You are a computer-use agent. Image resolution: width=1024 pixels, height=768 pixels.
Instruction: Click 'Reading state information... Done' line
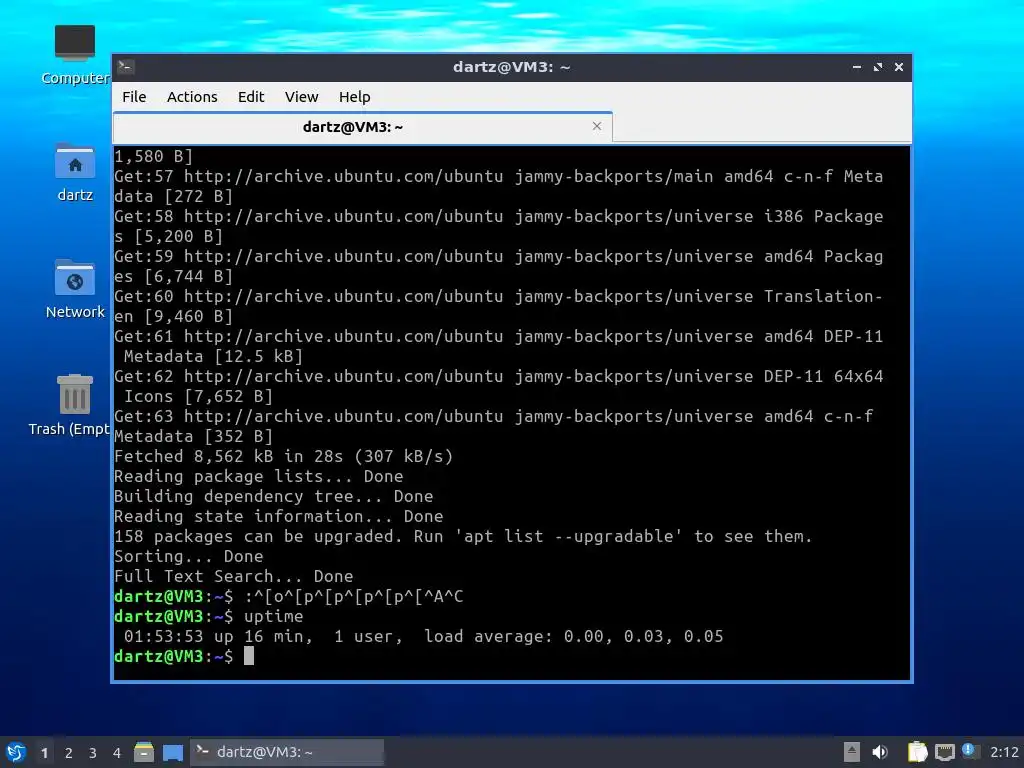(279, 517)
